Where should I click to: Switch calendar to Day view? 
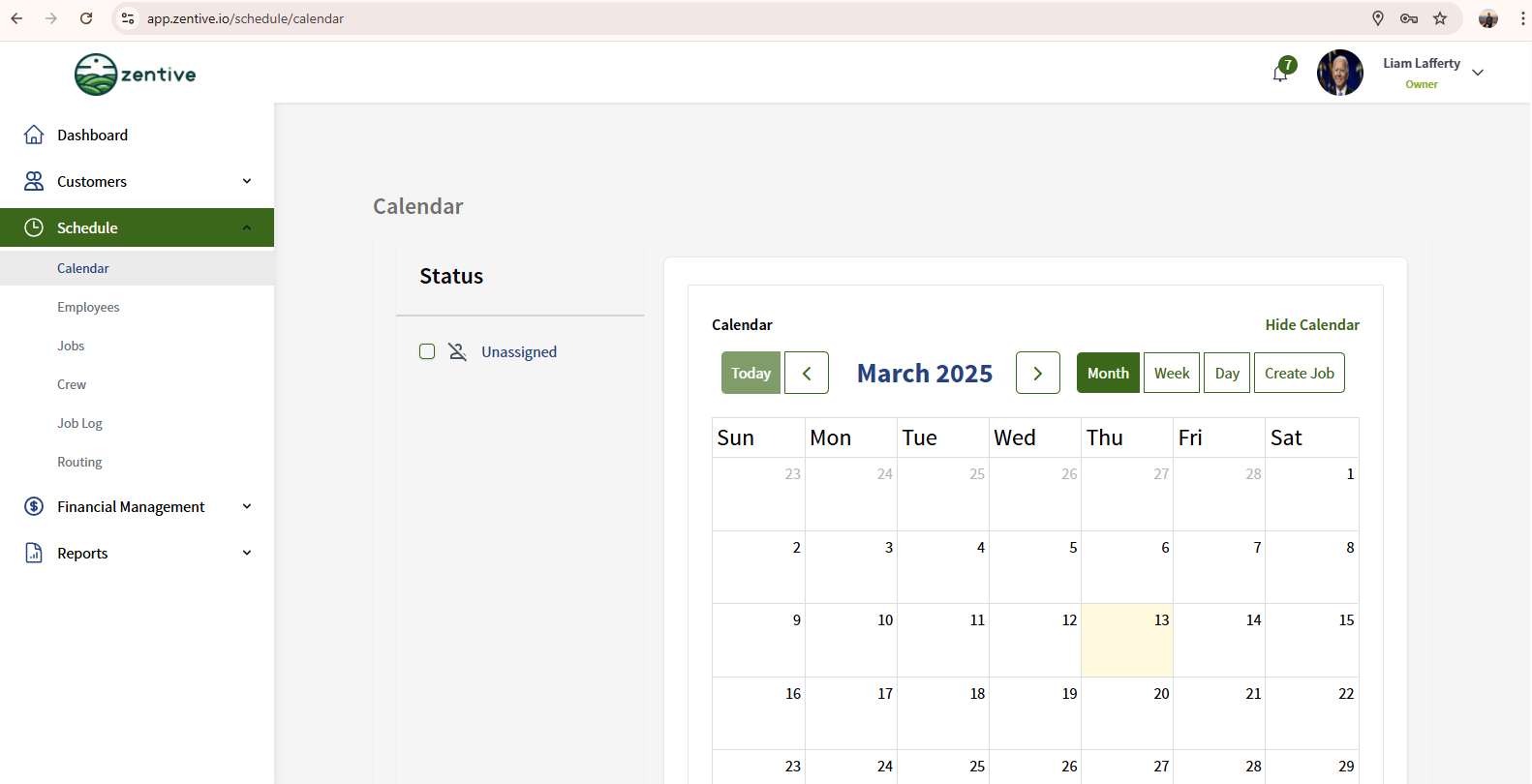click(x=1226, y=373)
